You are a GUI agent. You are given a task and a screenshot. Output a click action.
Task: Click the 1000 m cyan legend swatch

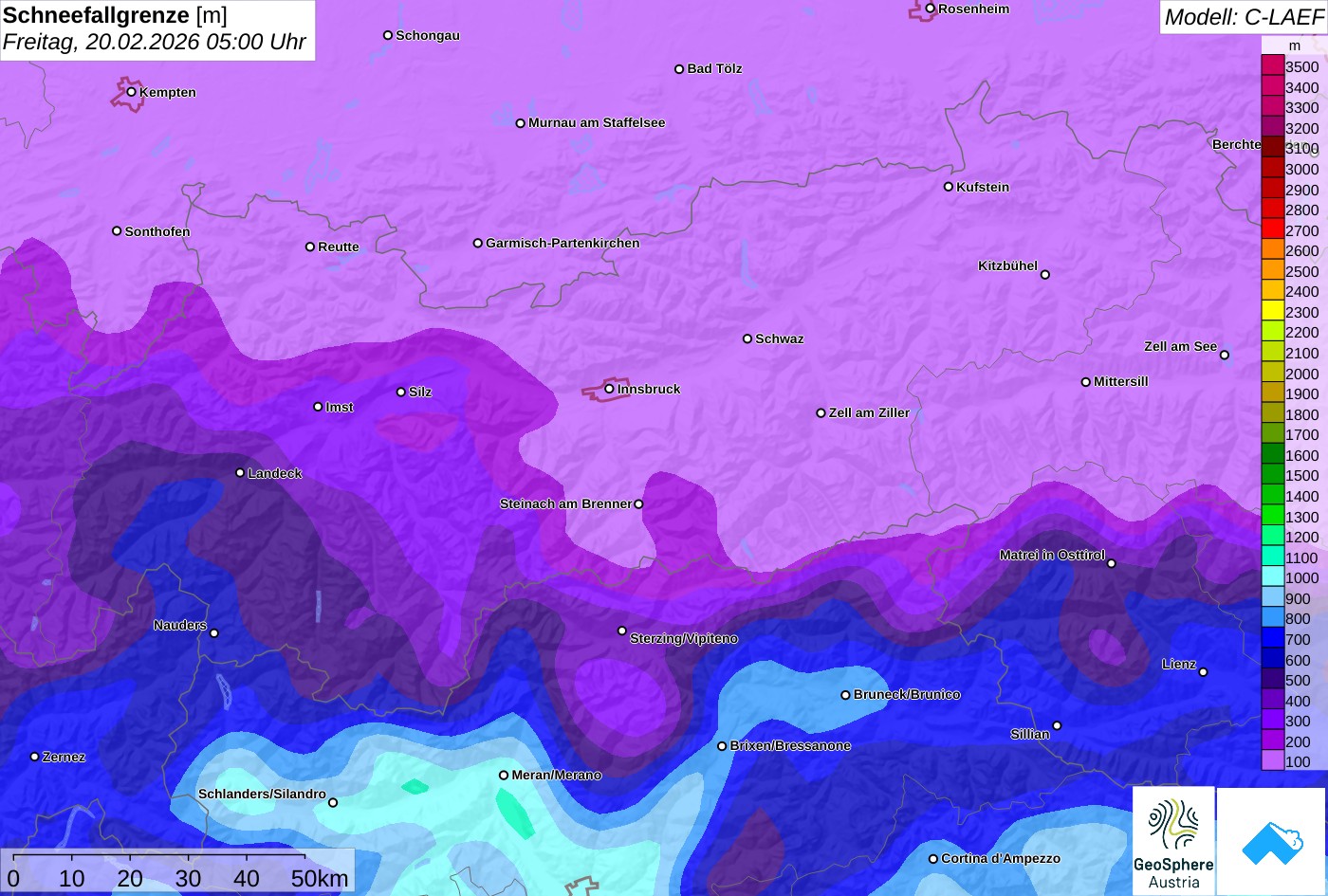click(1272, 577)
